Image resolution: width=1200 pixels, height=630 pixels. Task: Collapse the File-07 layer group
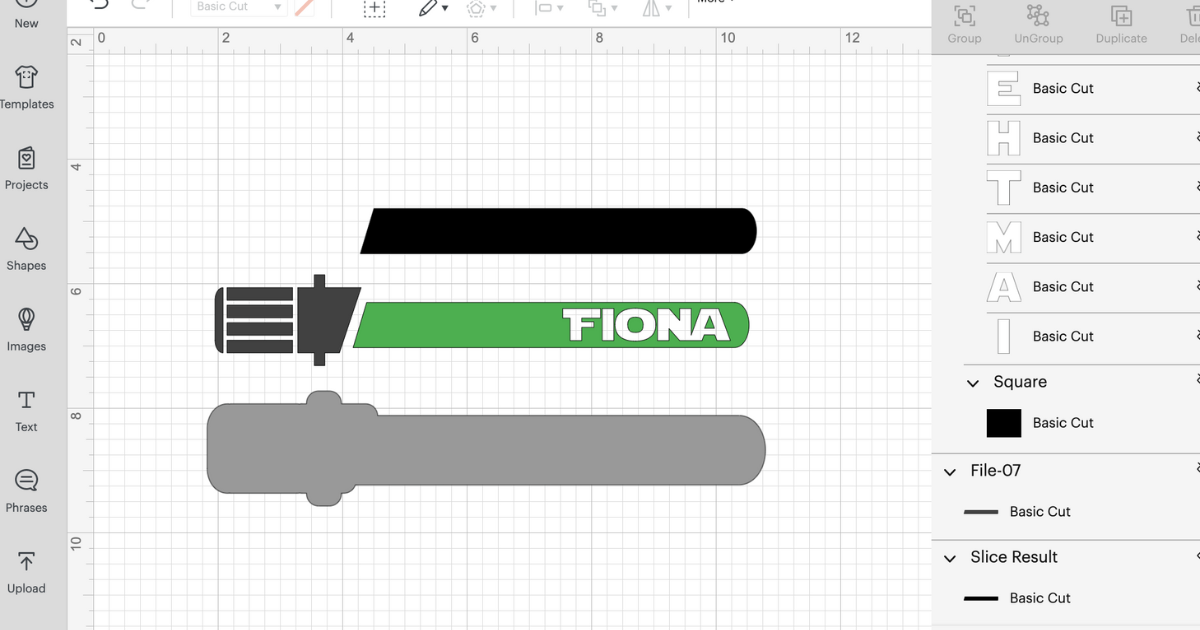pos(950,471)
